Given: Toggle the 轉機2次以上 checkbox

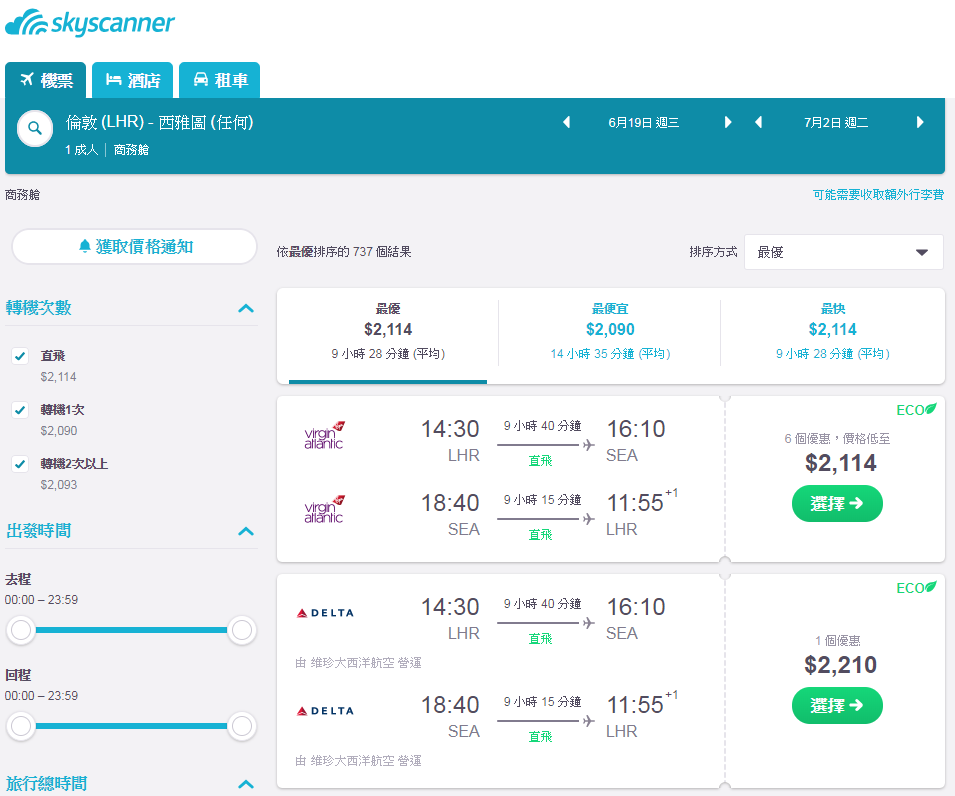Looking at the screenshot, I should tap(20, 464).
